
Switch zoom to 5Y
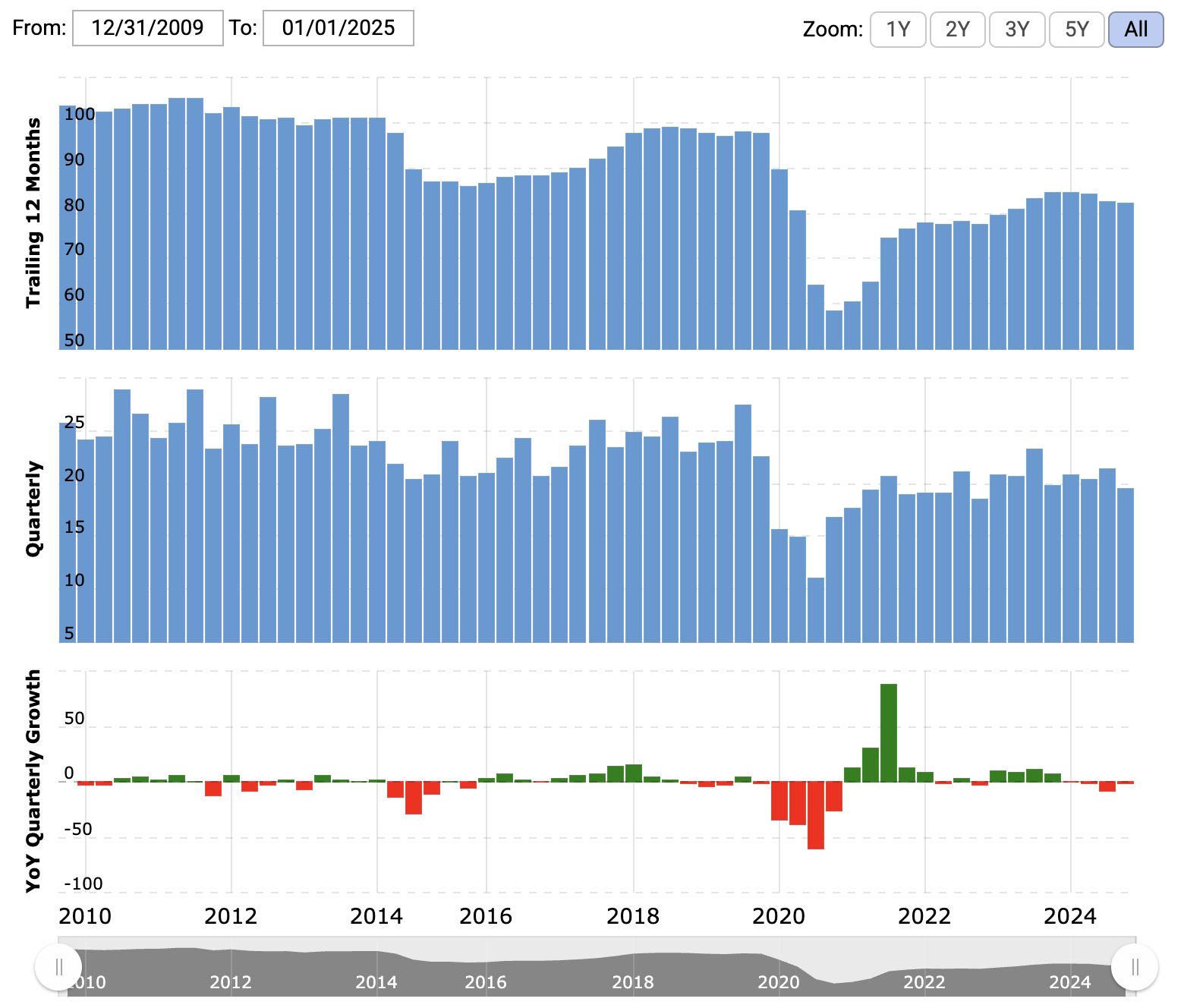1076,30
